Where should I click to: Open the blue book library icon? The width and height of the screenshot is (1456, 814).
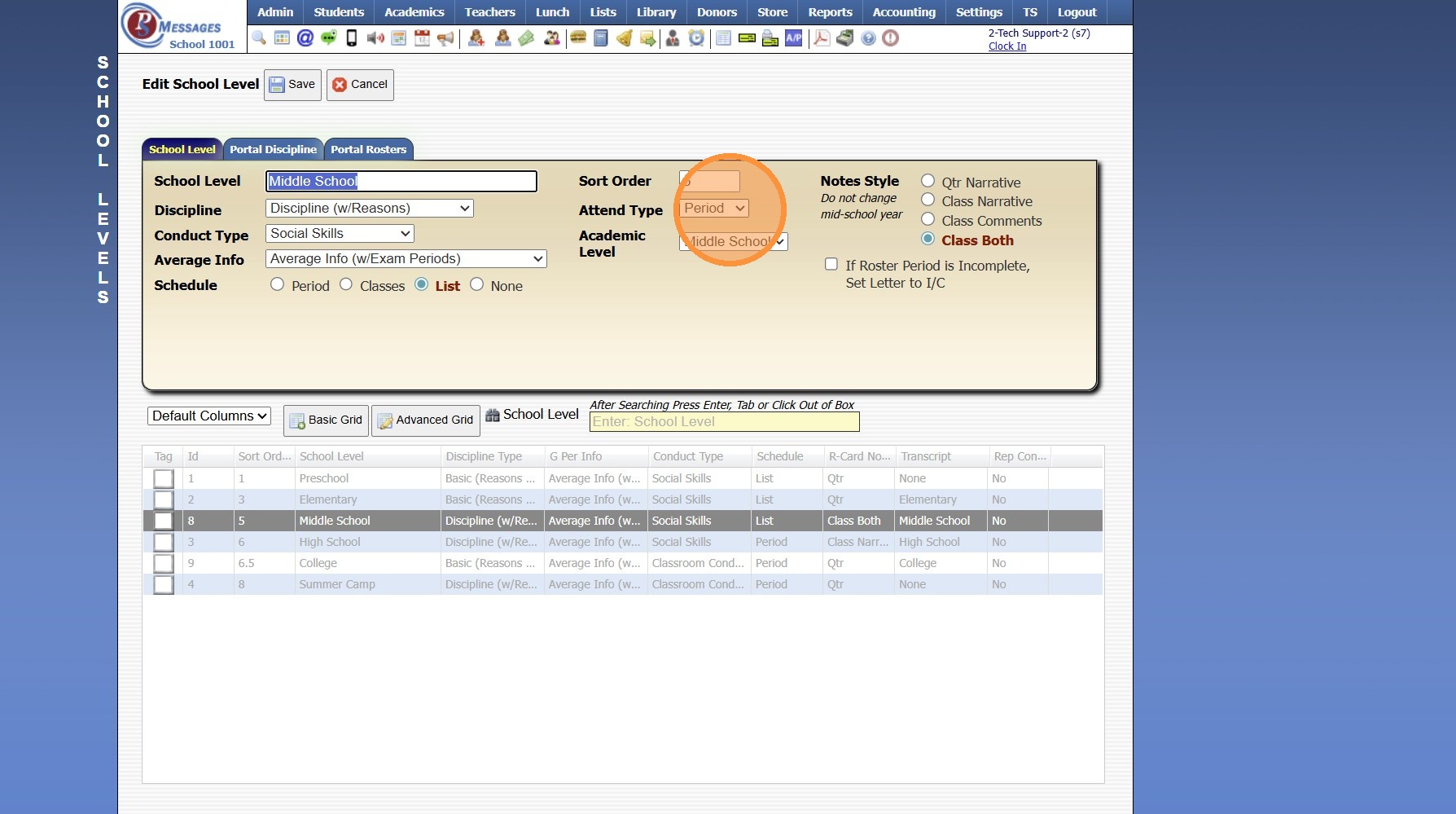coord(601,37)
